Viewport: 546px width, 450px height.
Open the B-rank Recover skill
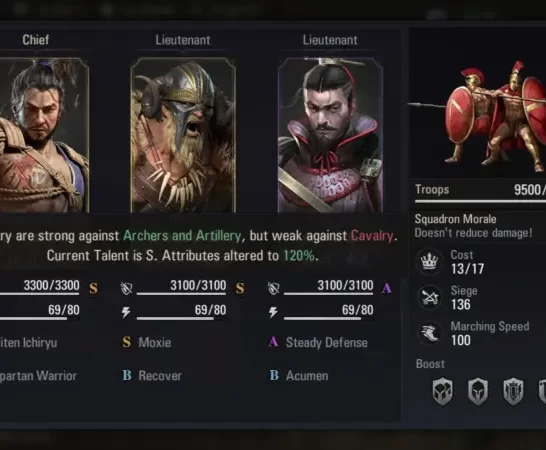(152, 375)
